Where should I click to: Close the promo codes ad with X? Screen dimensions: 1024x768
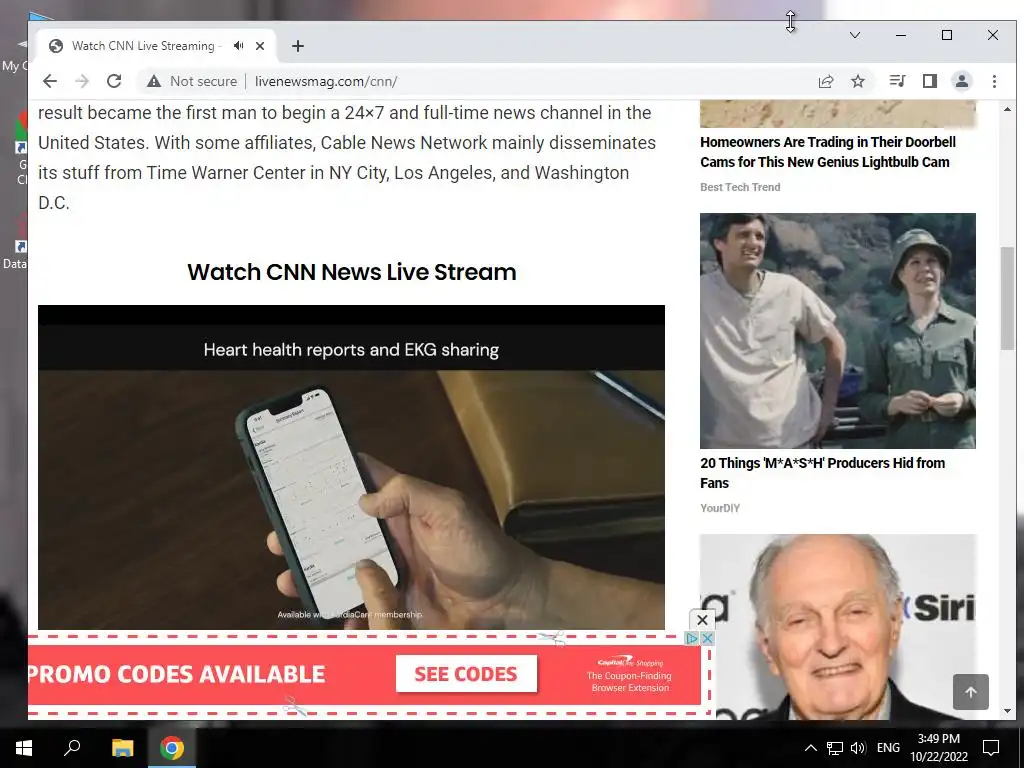(x=707, y=638)
